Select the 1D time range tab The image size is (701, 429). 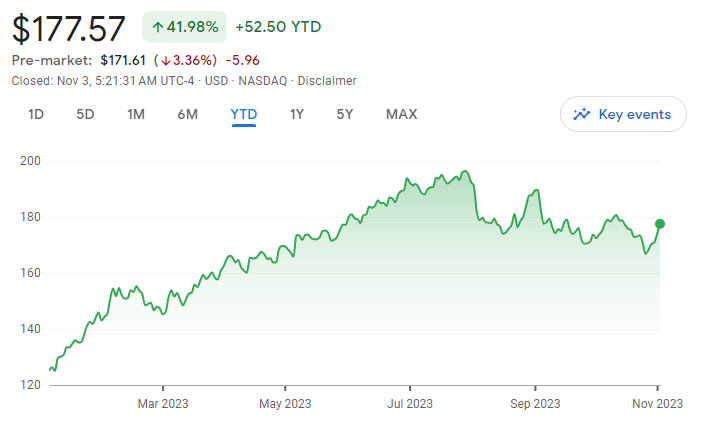pyautogui.click(x=36, y=114)
